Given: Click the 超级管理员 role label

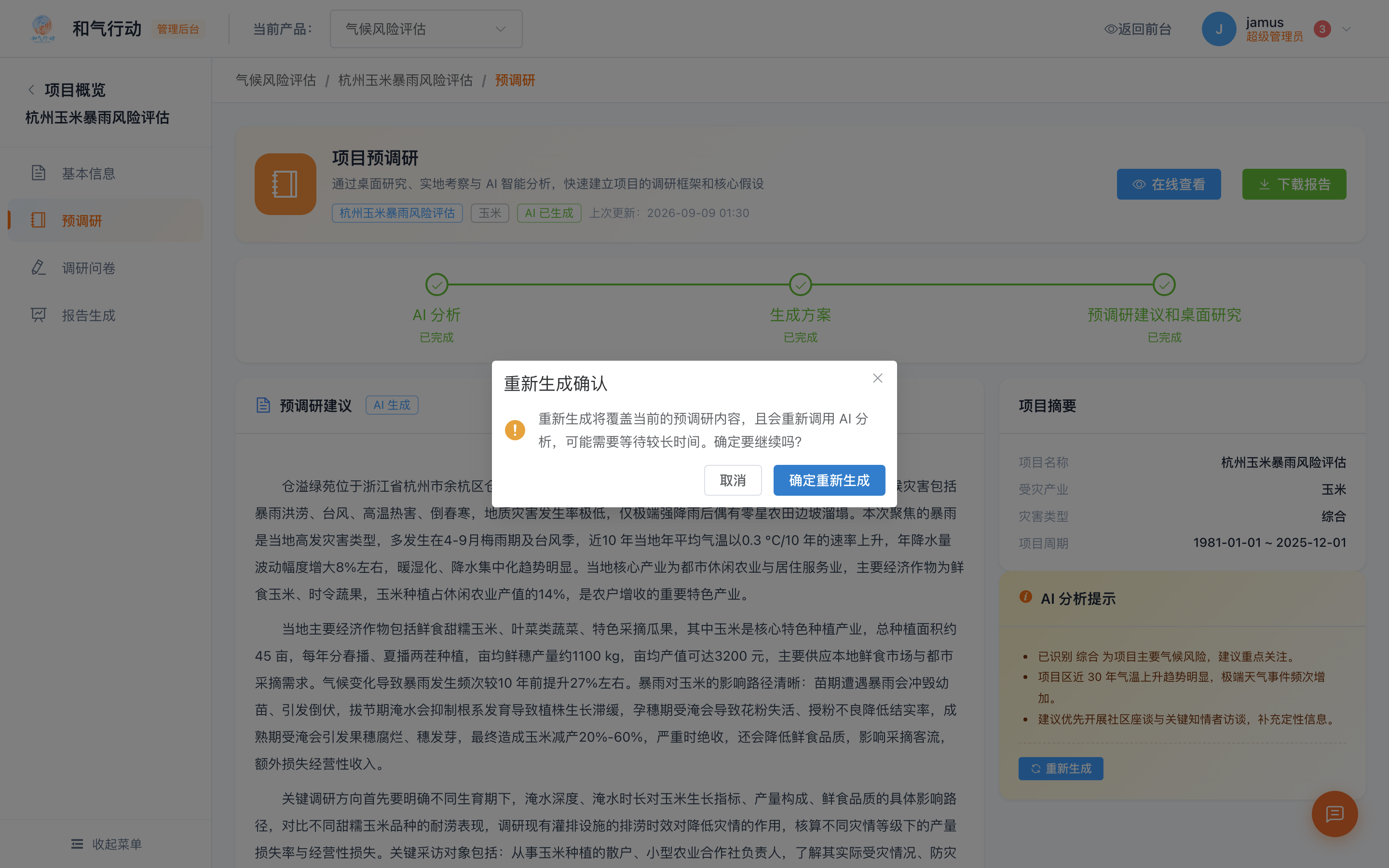Looking at the screenshot, I should (1274, 37).
